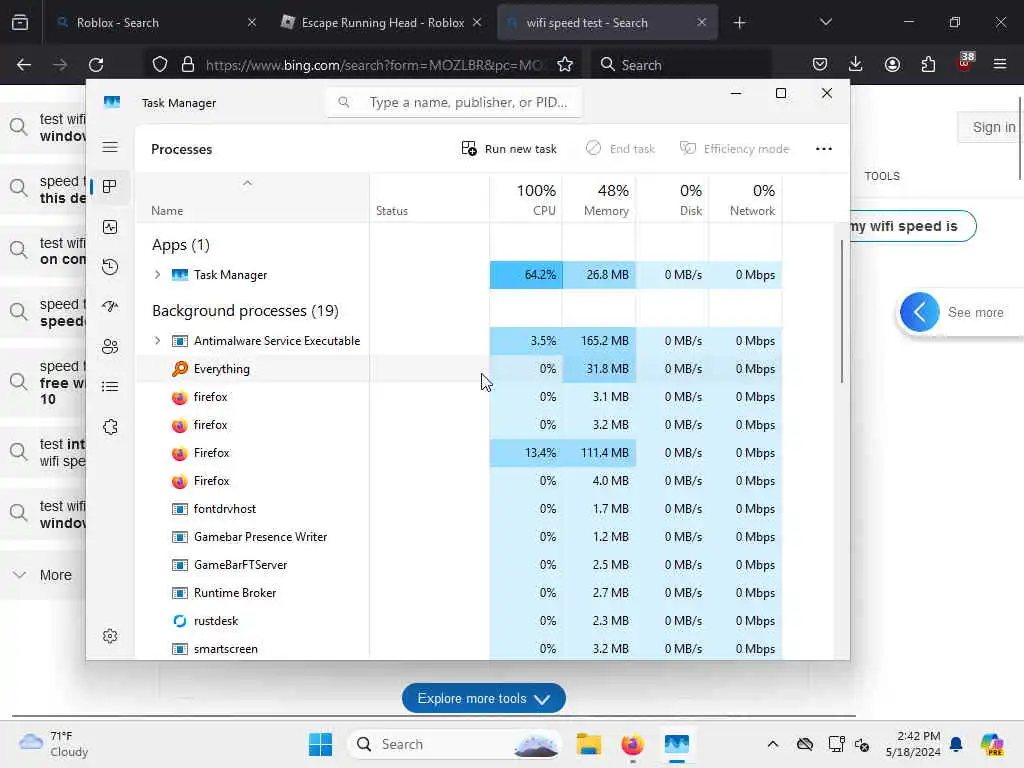The image size is (1024, 768).
Task: Select smartscreen process row
Action: (458, 648)
